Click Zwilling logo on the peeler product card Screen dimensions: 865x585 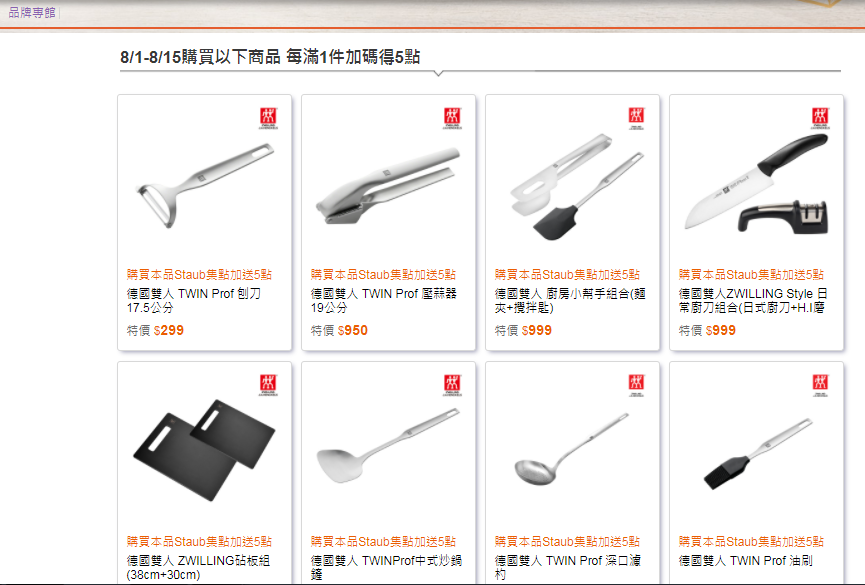[269, 118]
